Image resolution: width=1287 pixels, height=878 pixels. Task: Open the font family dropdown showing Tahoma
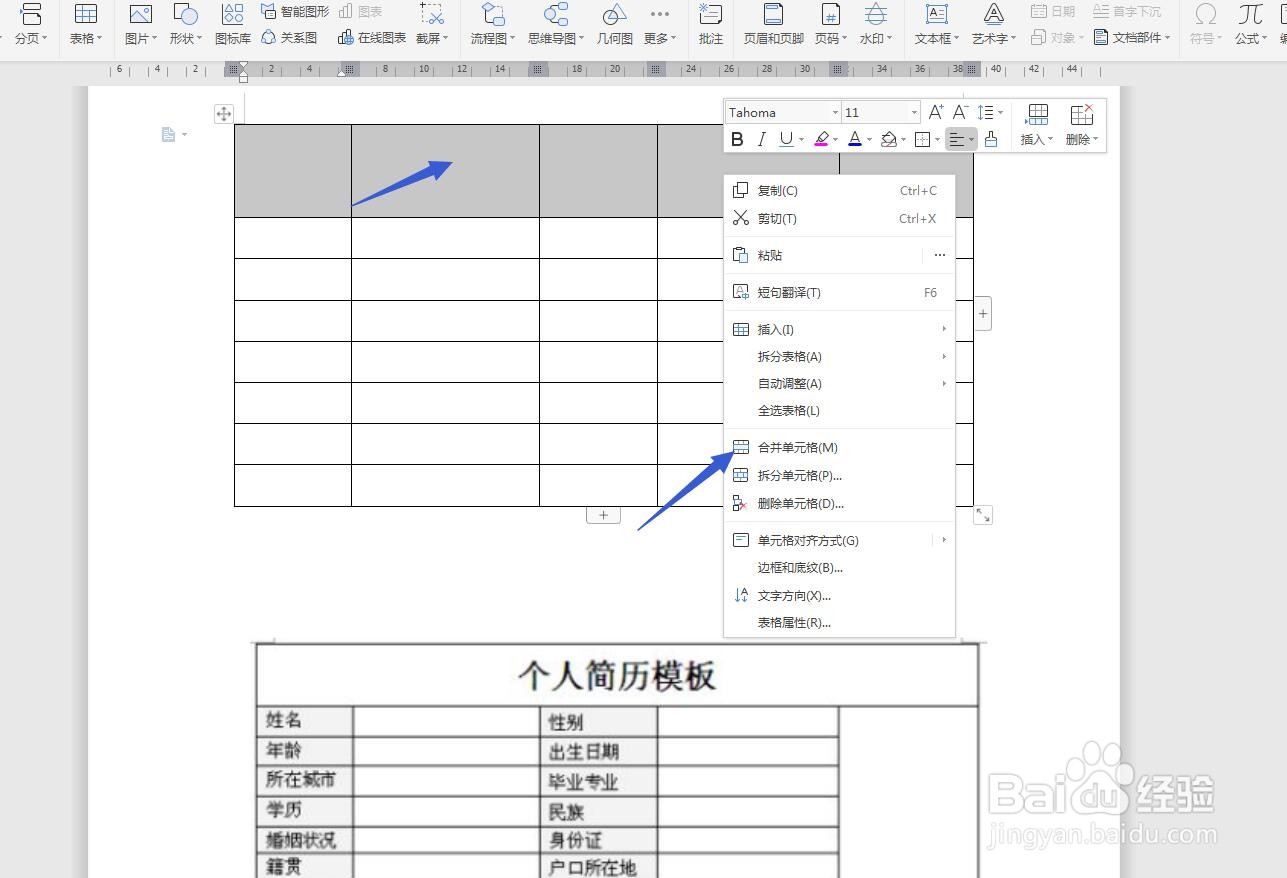click(x=782, y=112)
